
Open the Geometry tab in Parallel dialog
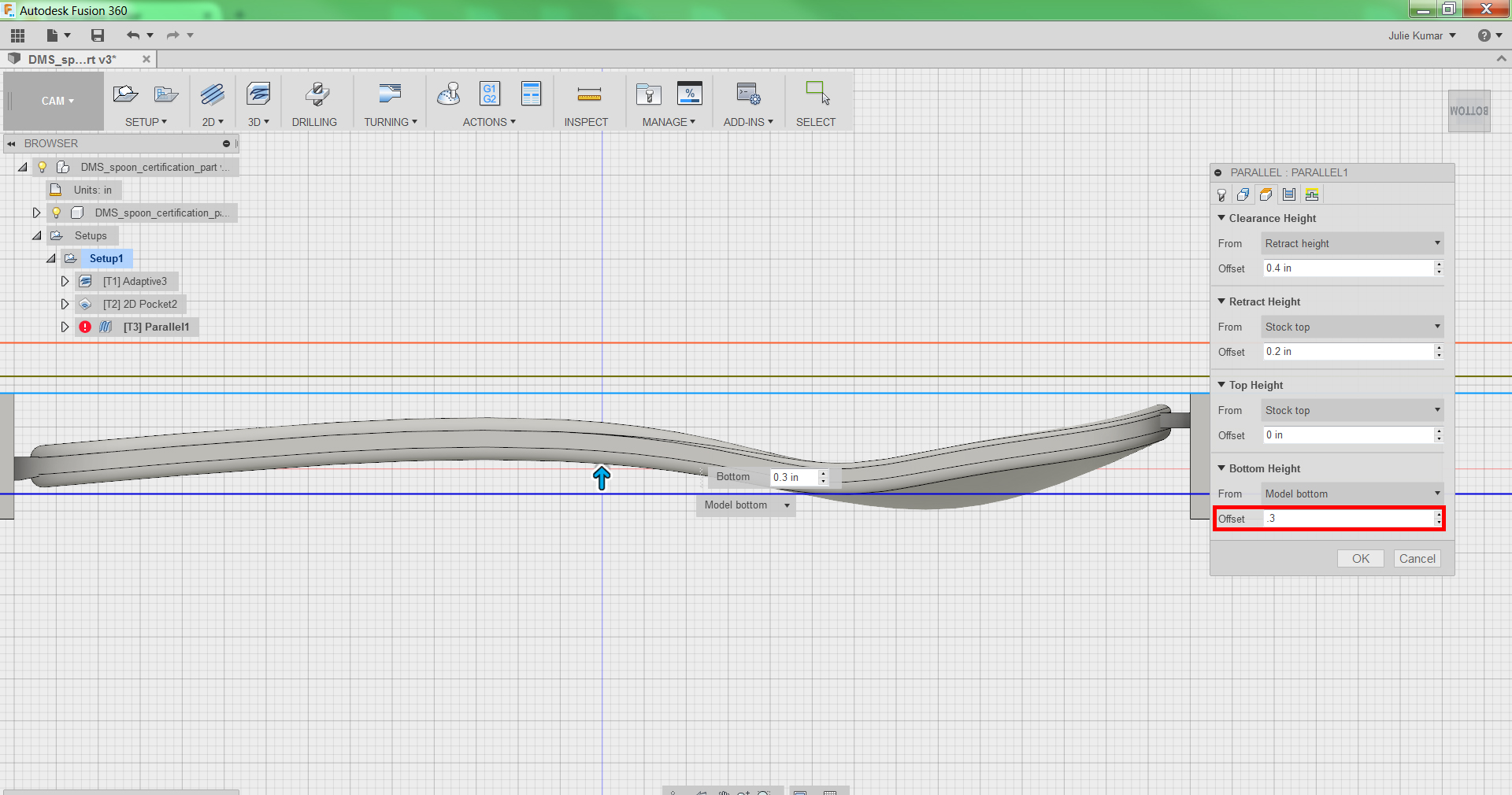click(x=1243, y=194)
